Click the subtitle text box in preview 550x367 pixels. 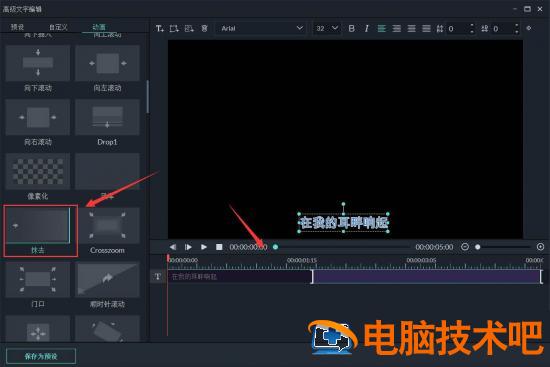click(x=343, y=222)
